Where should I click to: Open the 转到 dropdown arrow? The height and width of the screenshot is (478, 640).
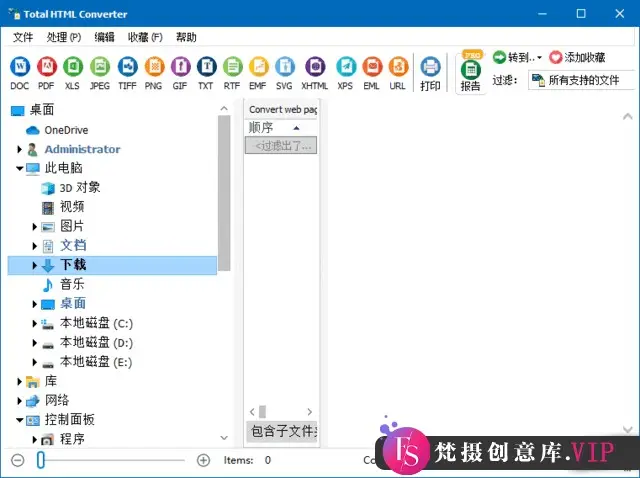tap(540, 58)
